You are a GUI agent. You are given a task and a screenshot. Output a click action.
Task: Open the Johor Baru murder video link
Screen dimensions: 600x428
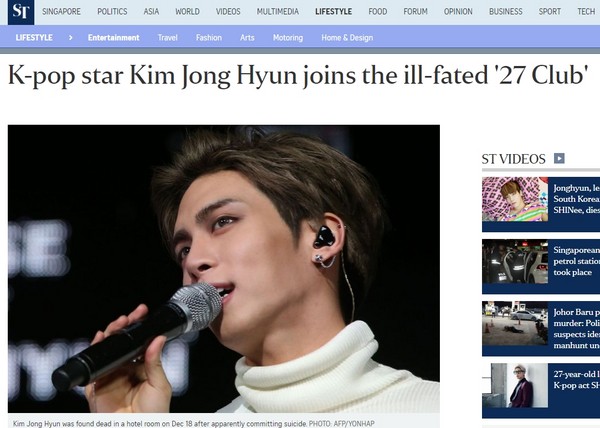click(x=576, y=329)
